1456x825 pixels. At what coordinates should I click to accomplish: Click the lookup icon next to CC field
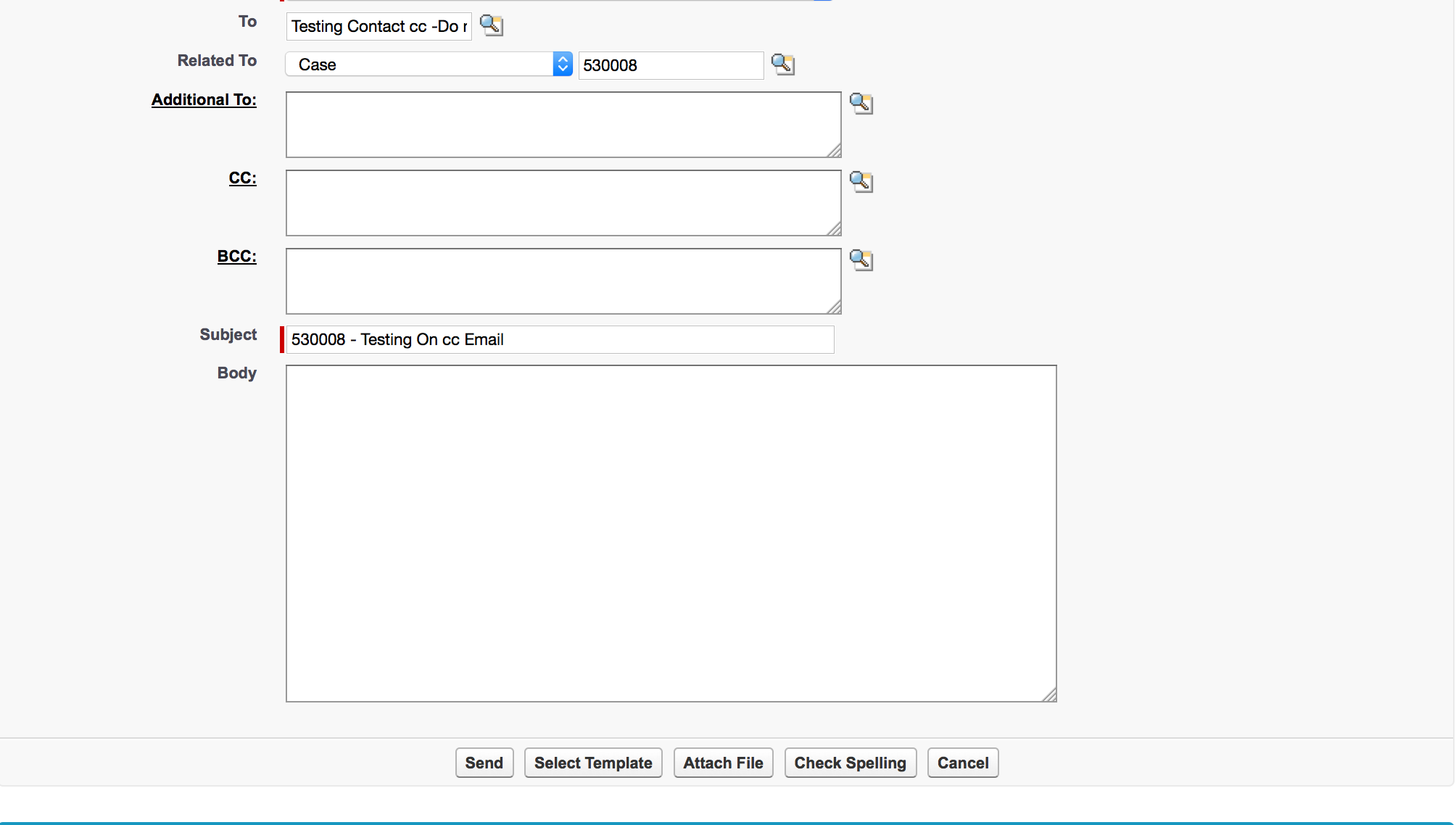pyautogui.click(x=860, y=182)
